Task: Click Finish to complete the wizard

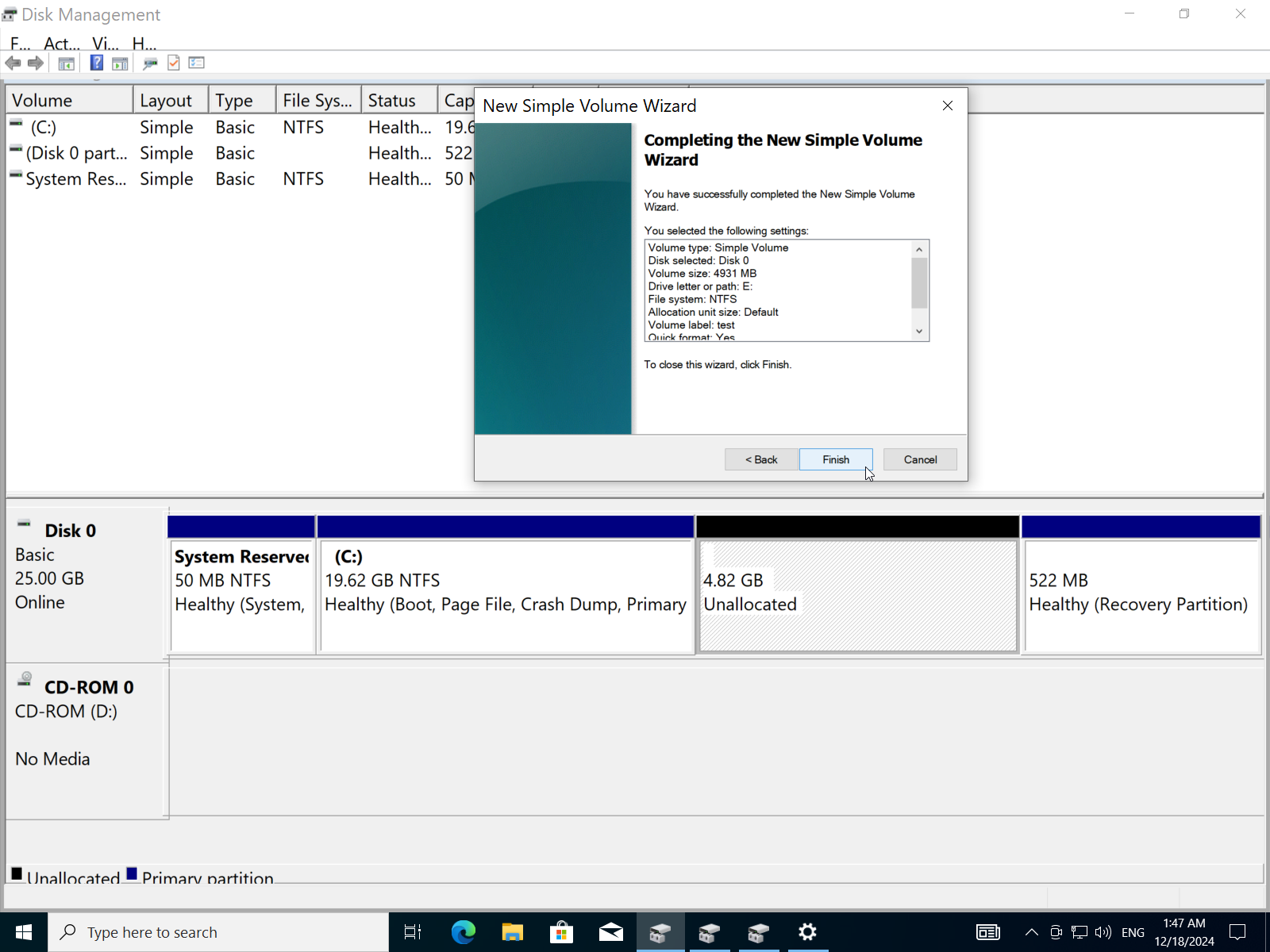Action: coord(835,459)
